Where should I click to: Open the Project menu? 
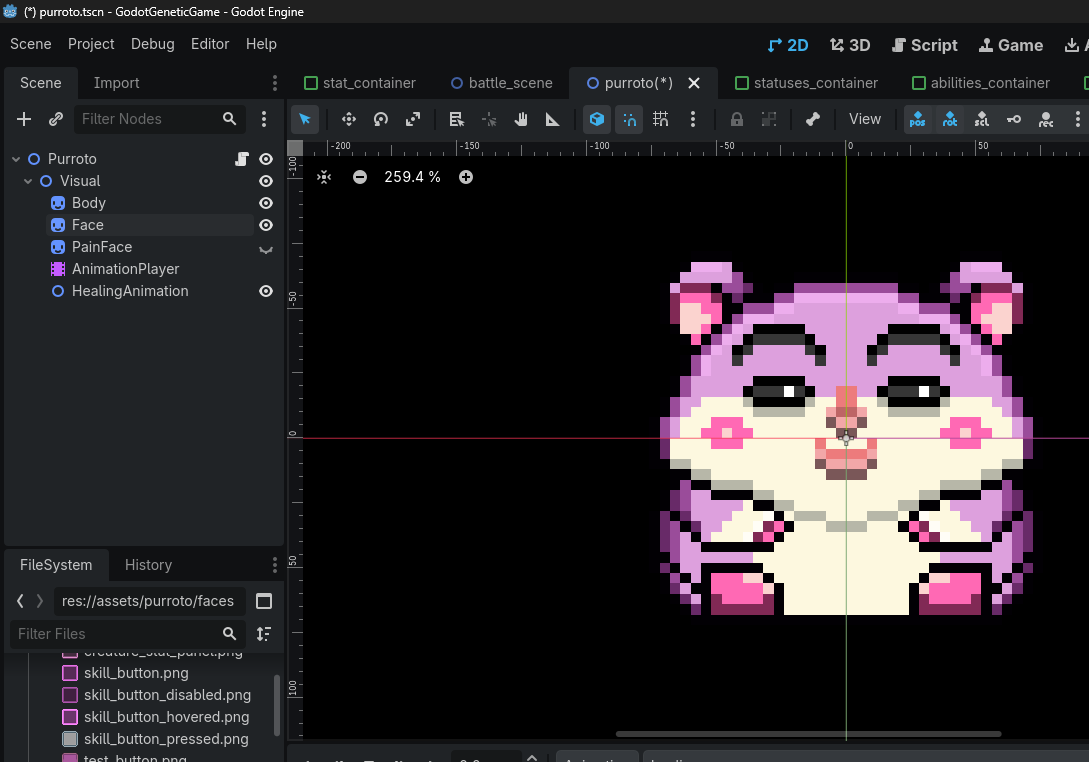[x=91, y=44]
